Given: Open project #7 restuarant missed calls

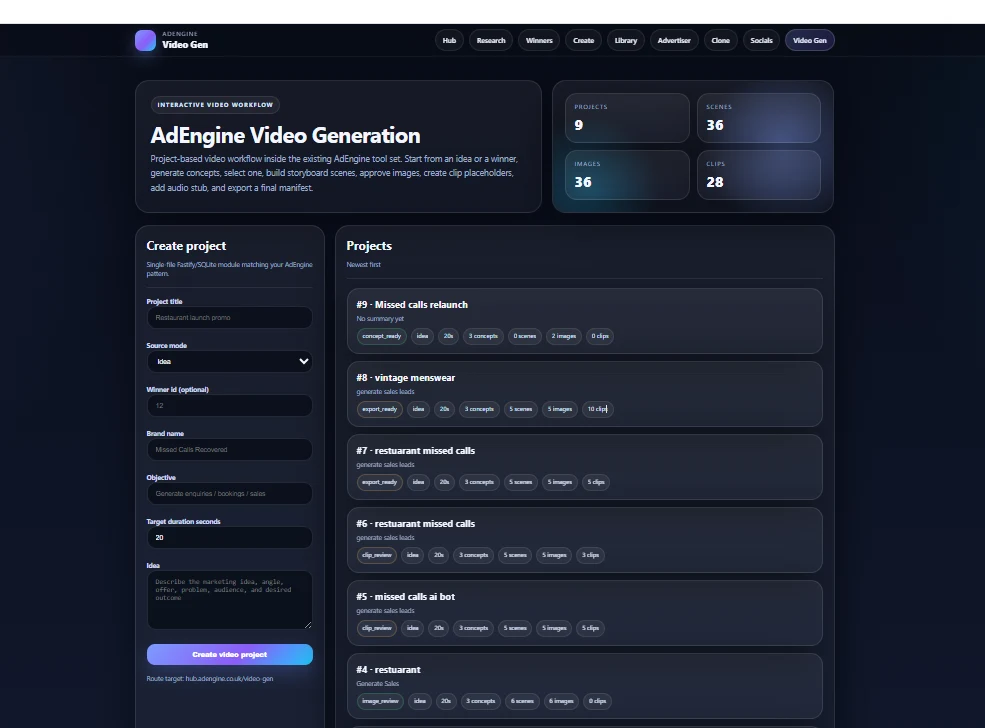Looking at the screenshot, I should [584, 467].
